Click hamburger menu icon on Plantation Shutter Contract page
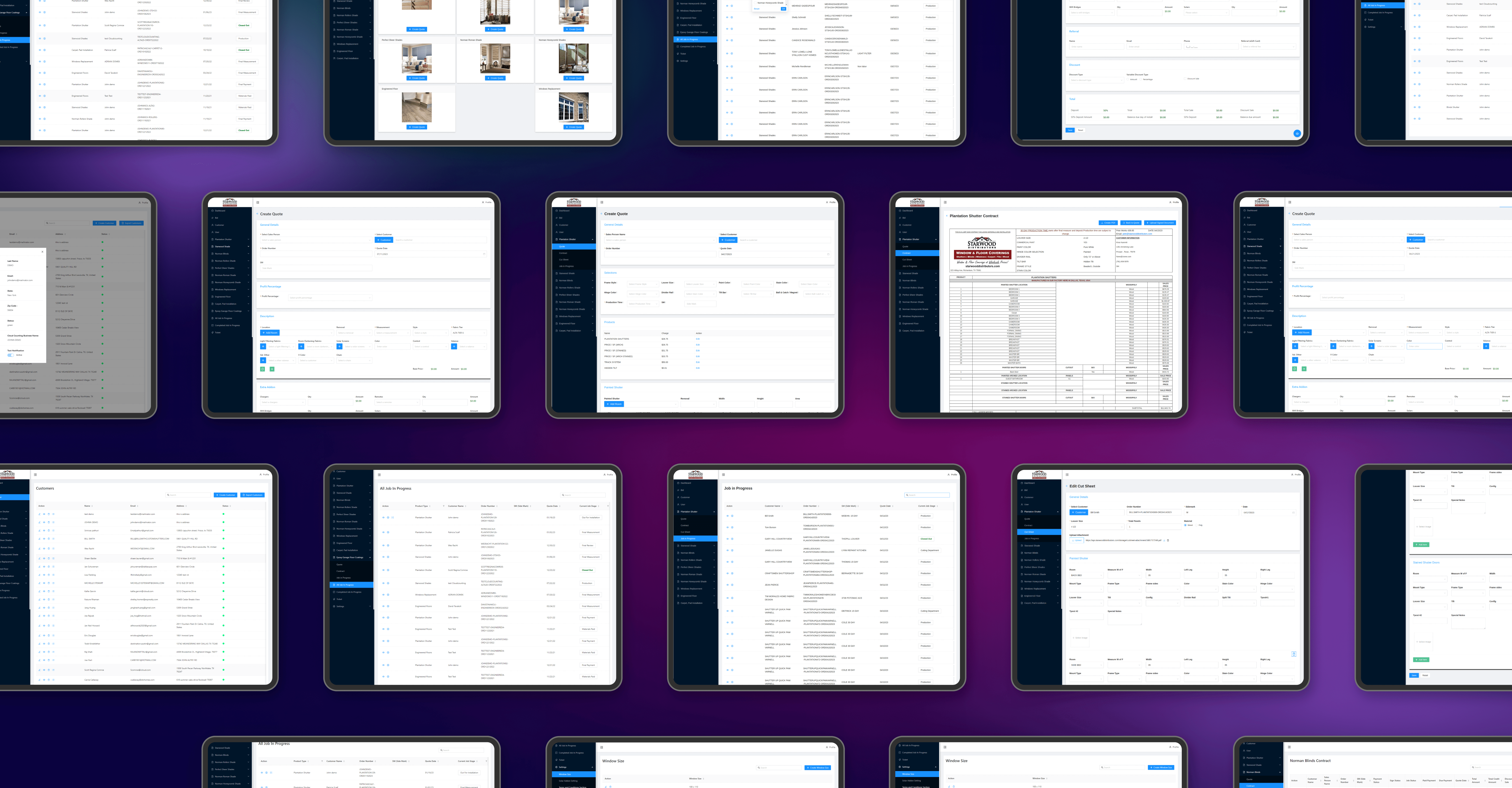 945,202
